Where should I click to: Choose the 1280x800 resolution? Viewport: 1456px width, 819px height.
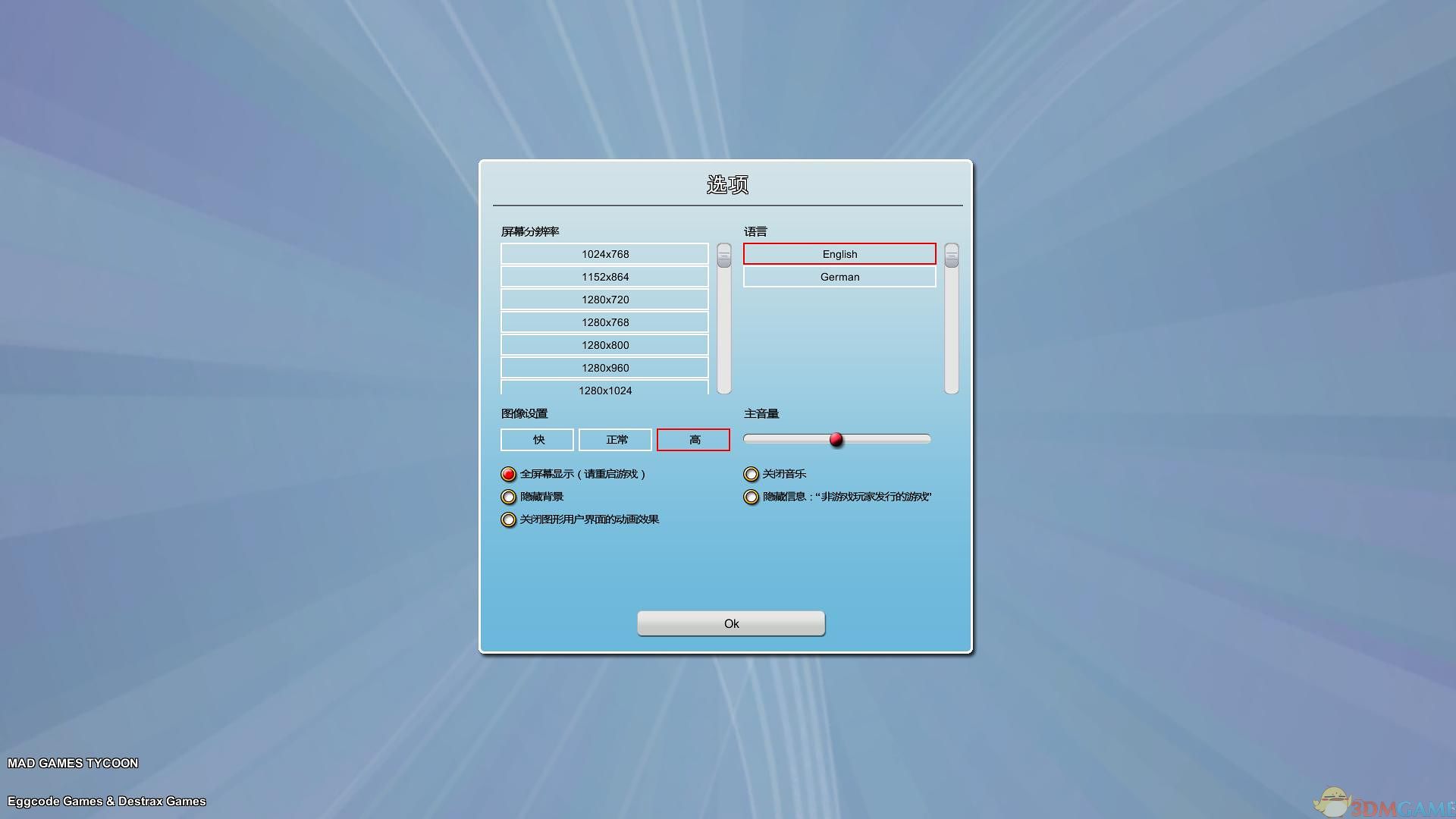point(604,345)
